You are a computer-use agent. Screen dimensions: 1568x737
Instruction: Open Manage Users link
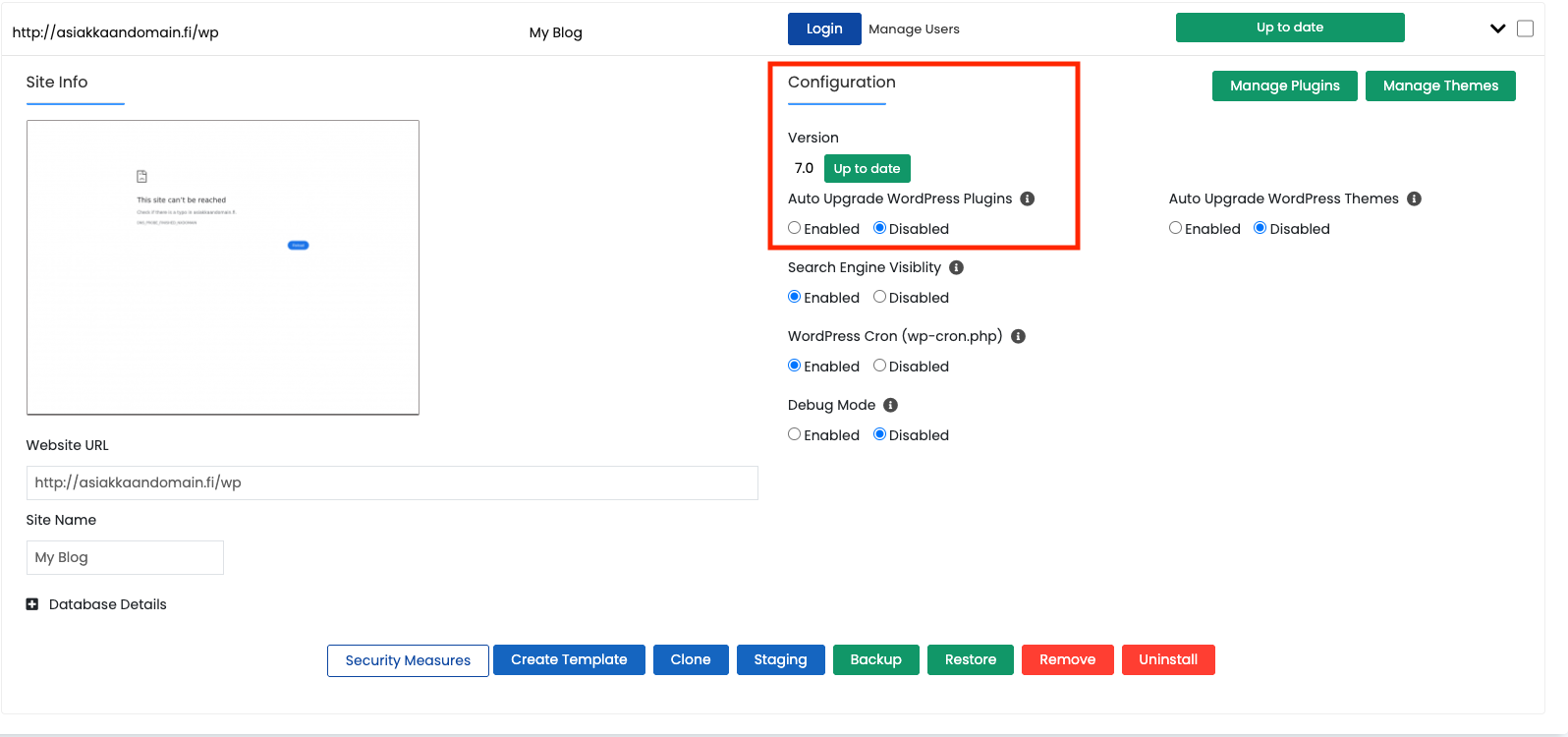click(x=914, y=29)
